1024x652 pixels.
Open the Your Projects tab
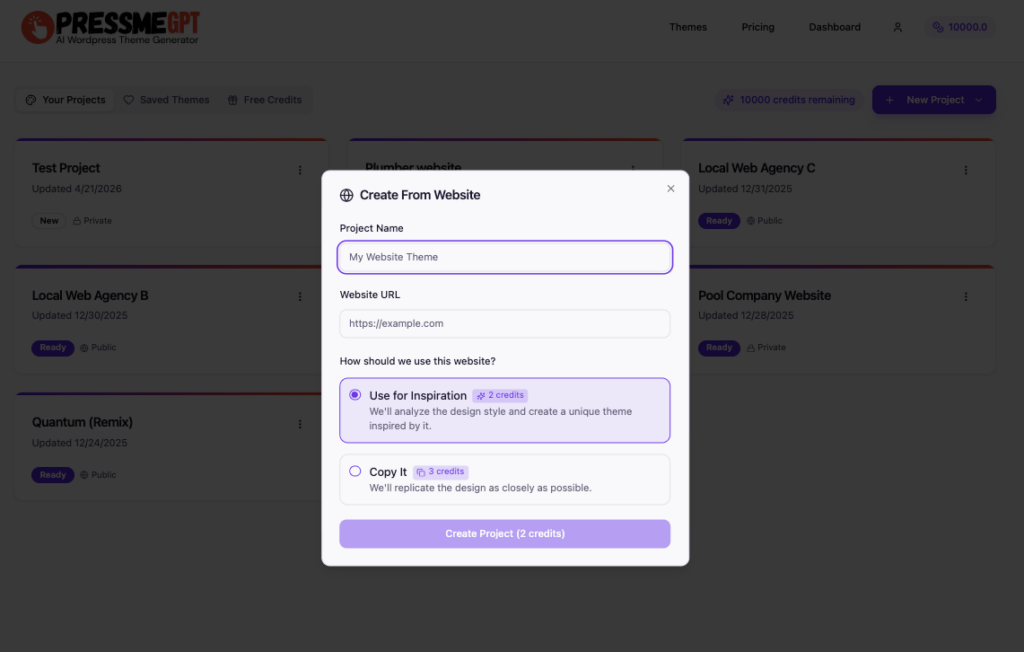coord(66,100)
